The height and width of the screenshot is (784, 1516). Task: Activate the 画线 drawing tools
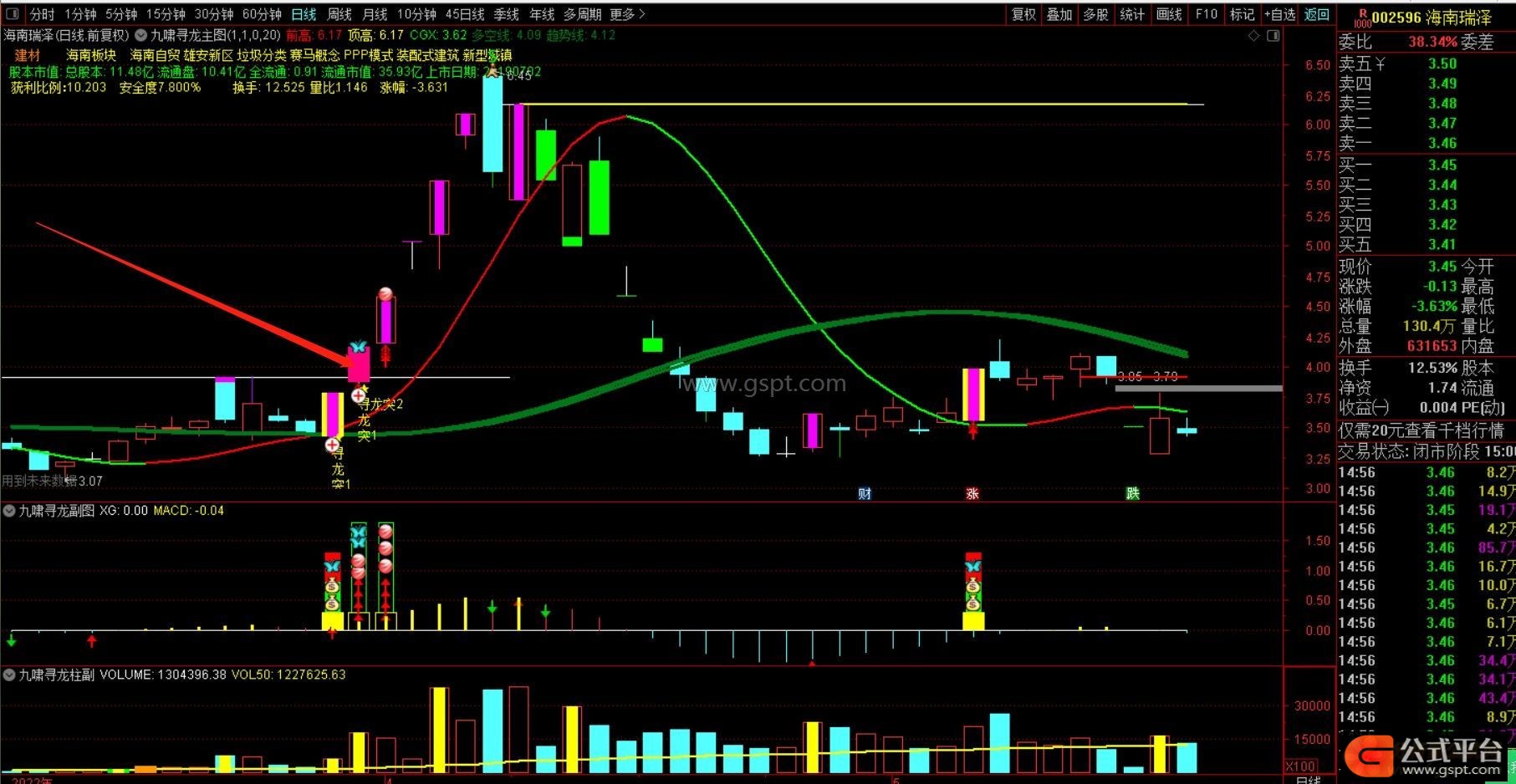coord(1169,14)
